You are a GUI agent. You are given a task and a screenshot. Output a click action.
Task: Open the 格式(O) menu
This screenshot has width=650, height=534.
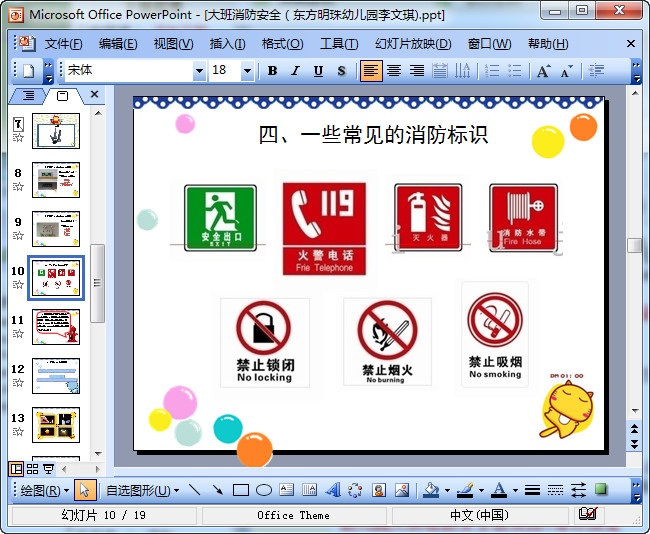click(x=282, y=44)
